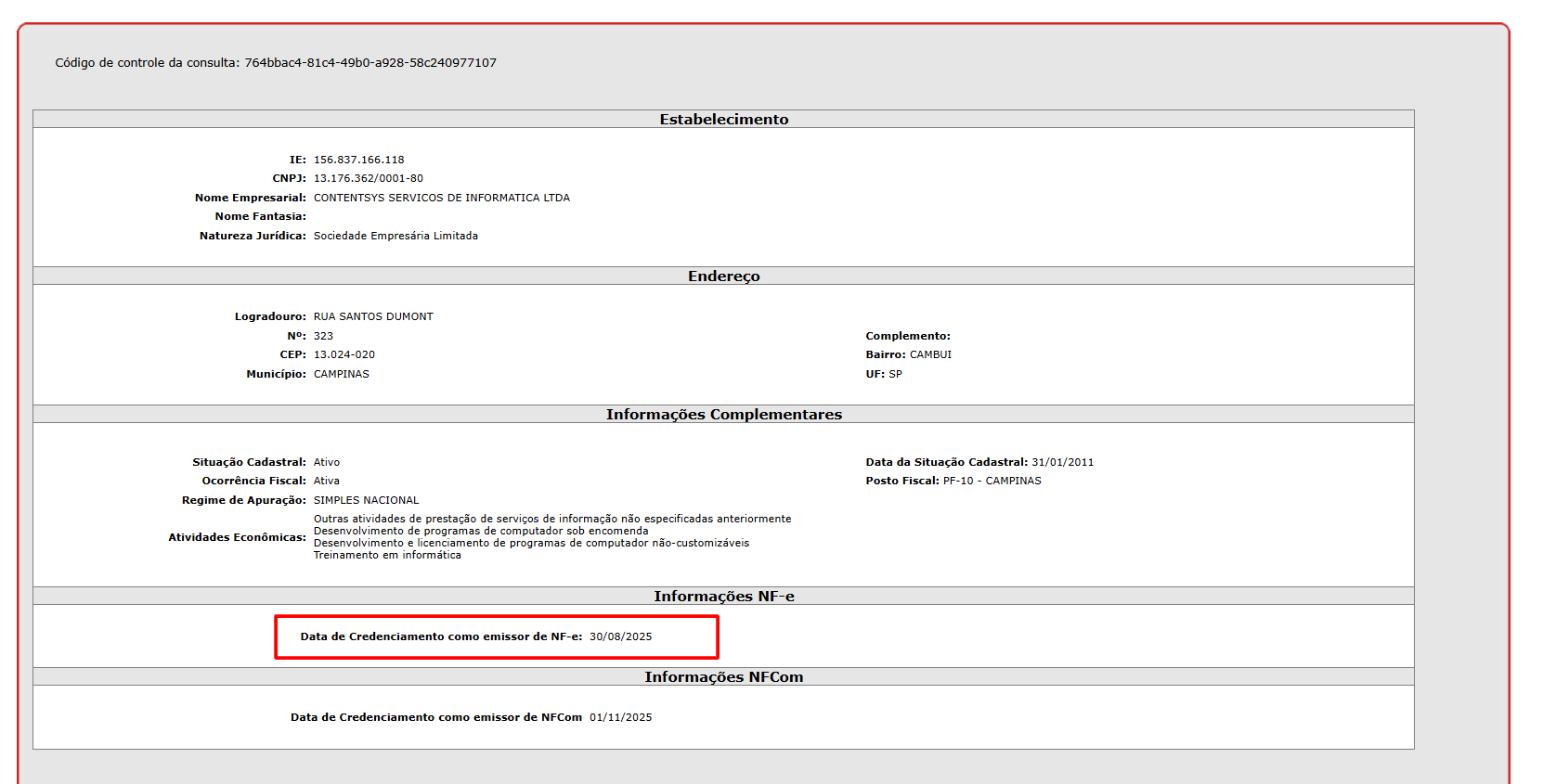Click the Sociedade Empresária Limitada text

pos(395,236)
